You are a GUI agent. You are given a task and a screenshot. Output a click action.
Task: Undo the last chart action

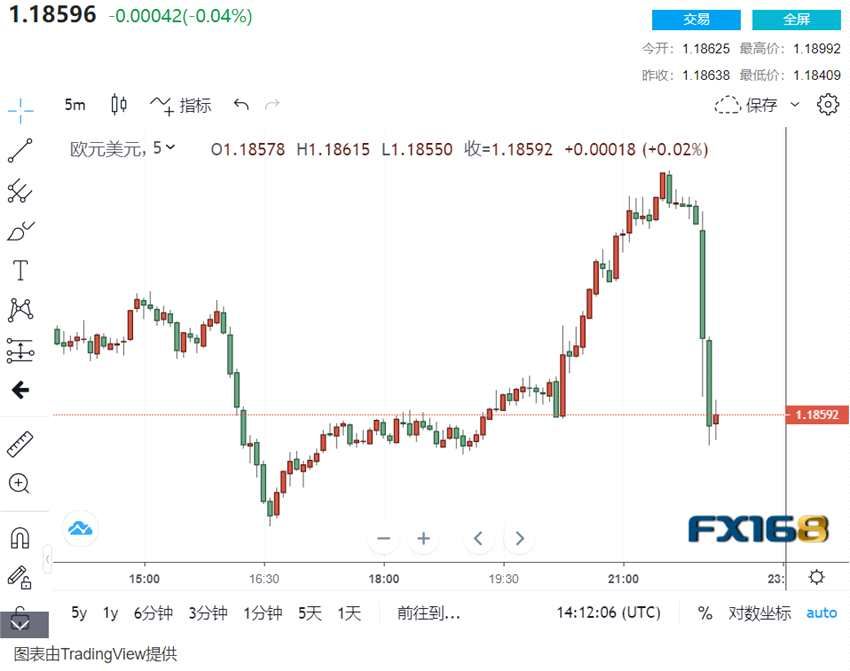(241, 104)
